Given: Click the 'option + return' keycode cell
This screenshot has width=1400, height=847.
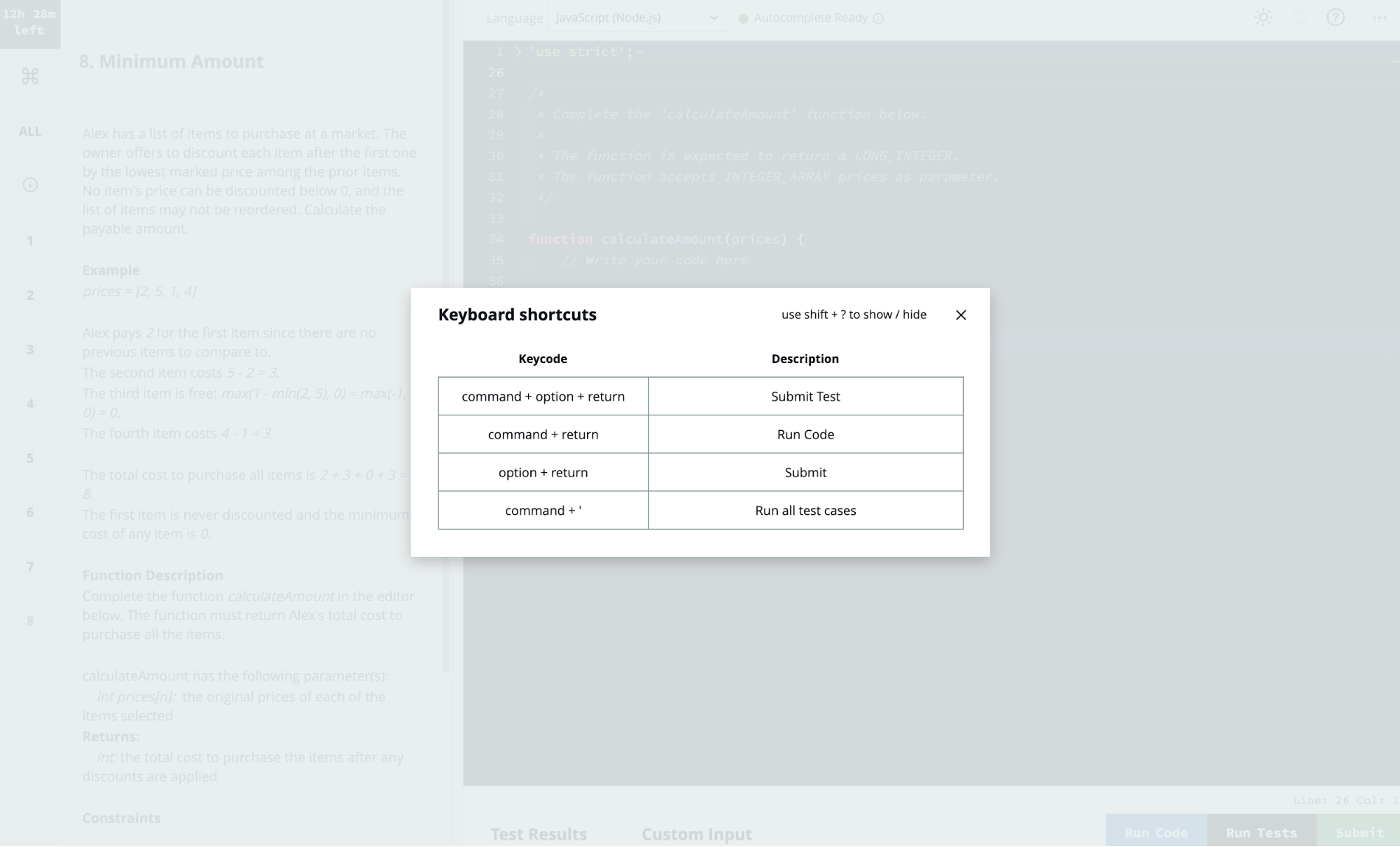Looking at the screenshot, I should [543, 472].
